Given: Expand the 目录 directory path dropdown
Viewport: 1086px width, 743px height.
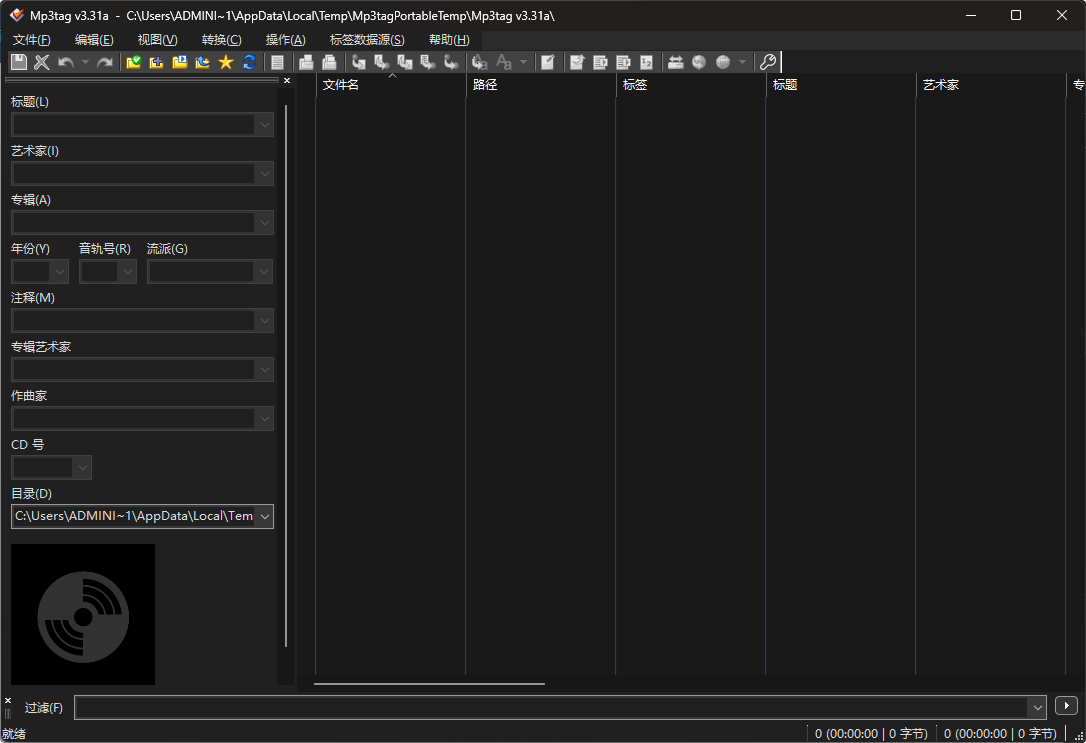Looking at the screenshot, I should pyautogui.click(x=264, y=516).
